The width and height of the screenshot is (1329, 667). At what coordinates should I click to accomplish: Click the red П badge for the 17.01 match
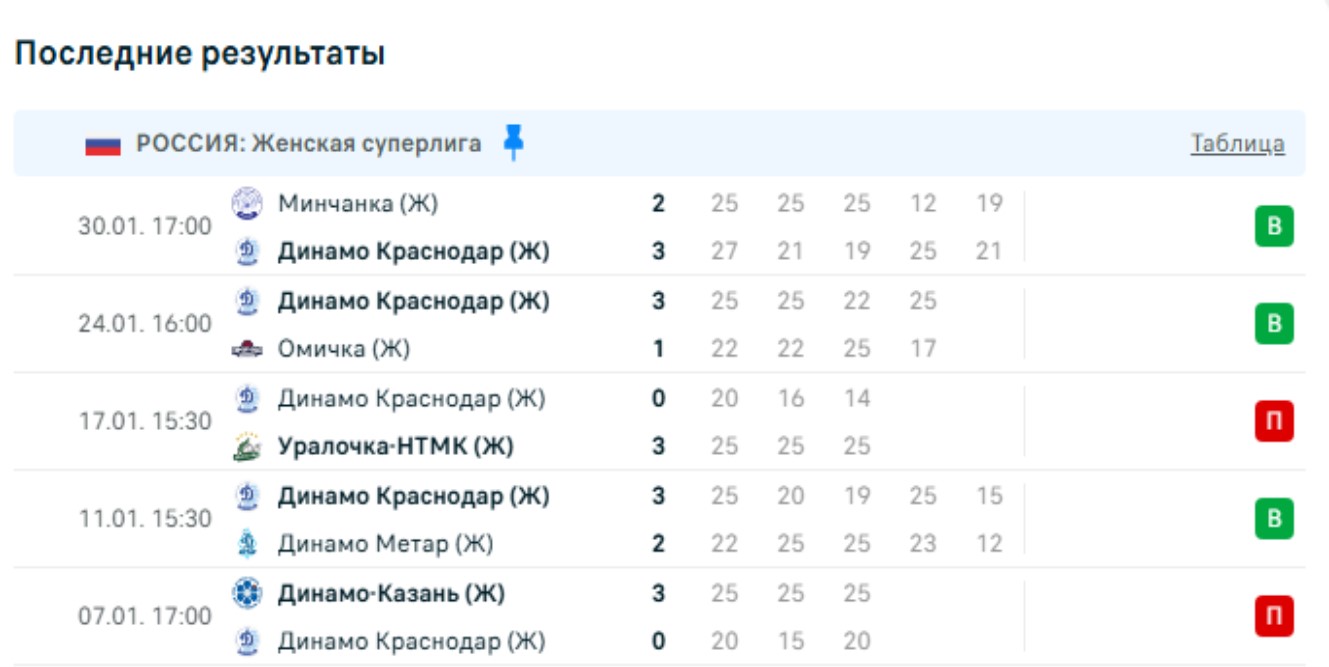click(x=1274, y=422)
